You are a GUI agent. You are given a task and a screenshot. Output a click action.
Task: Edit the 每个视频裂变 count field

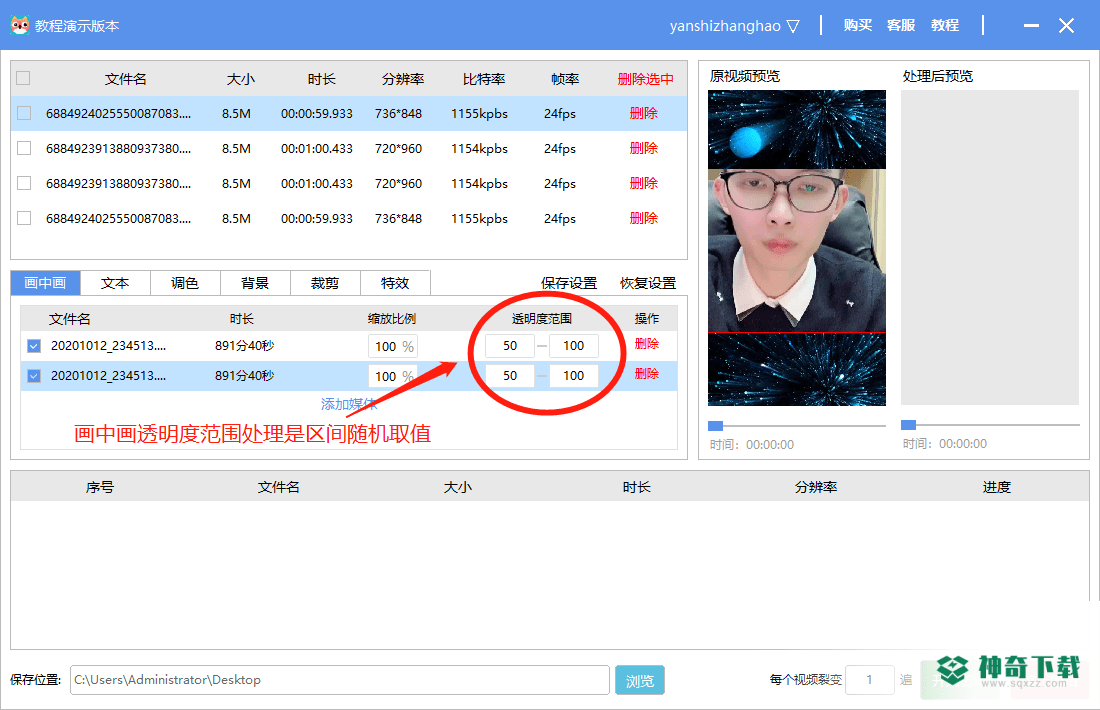[x=870, y=680]
